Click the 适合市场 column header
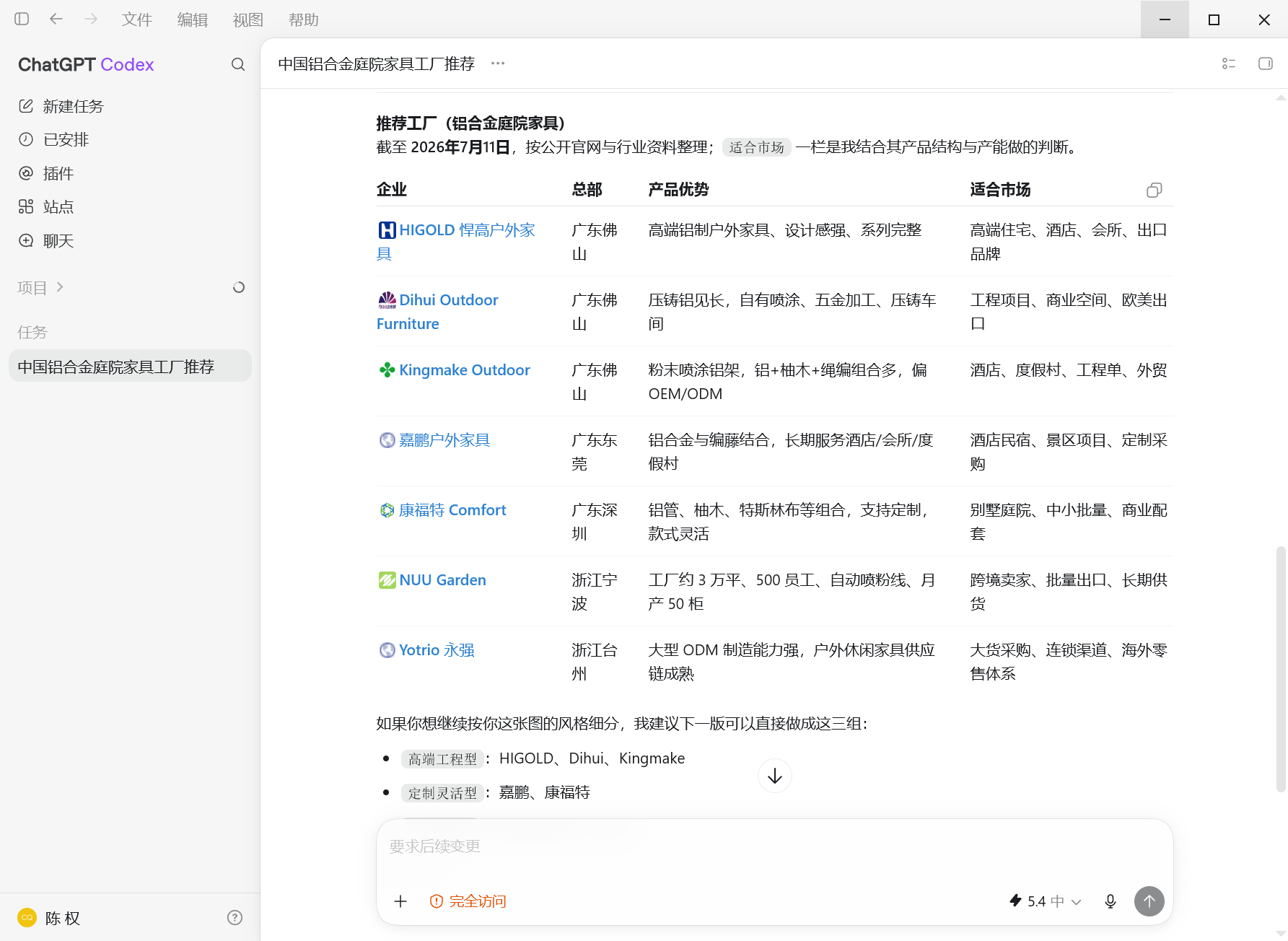This screenshot has height=941, width=1288. click(1000, 189)
